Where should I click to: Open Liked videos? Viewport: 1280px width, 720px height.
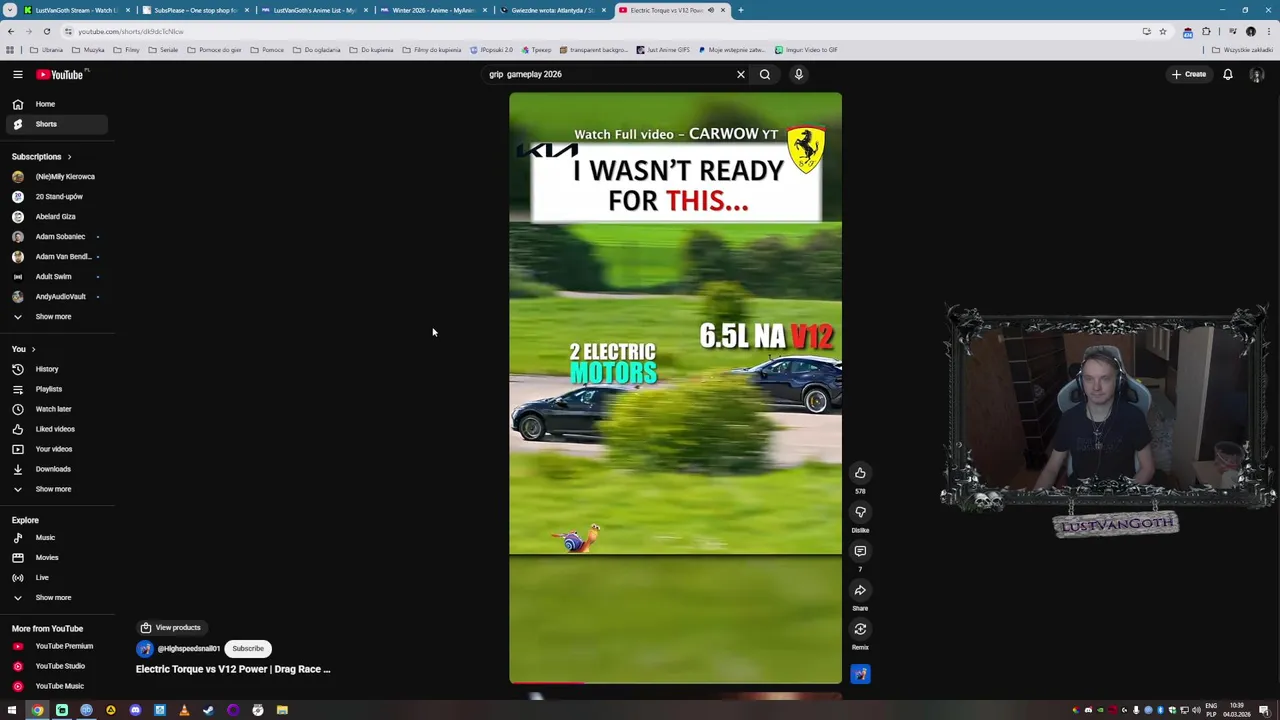point(55,429)
